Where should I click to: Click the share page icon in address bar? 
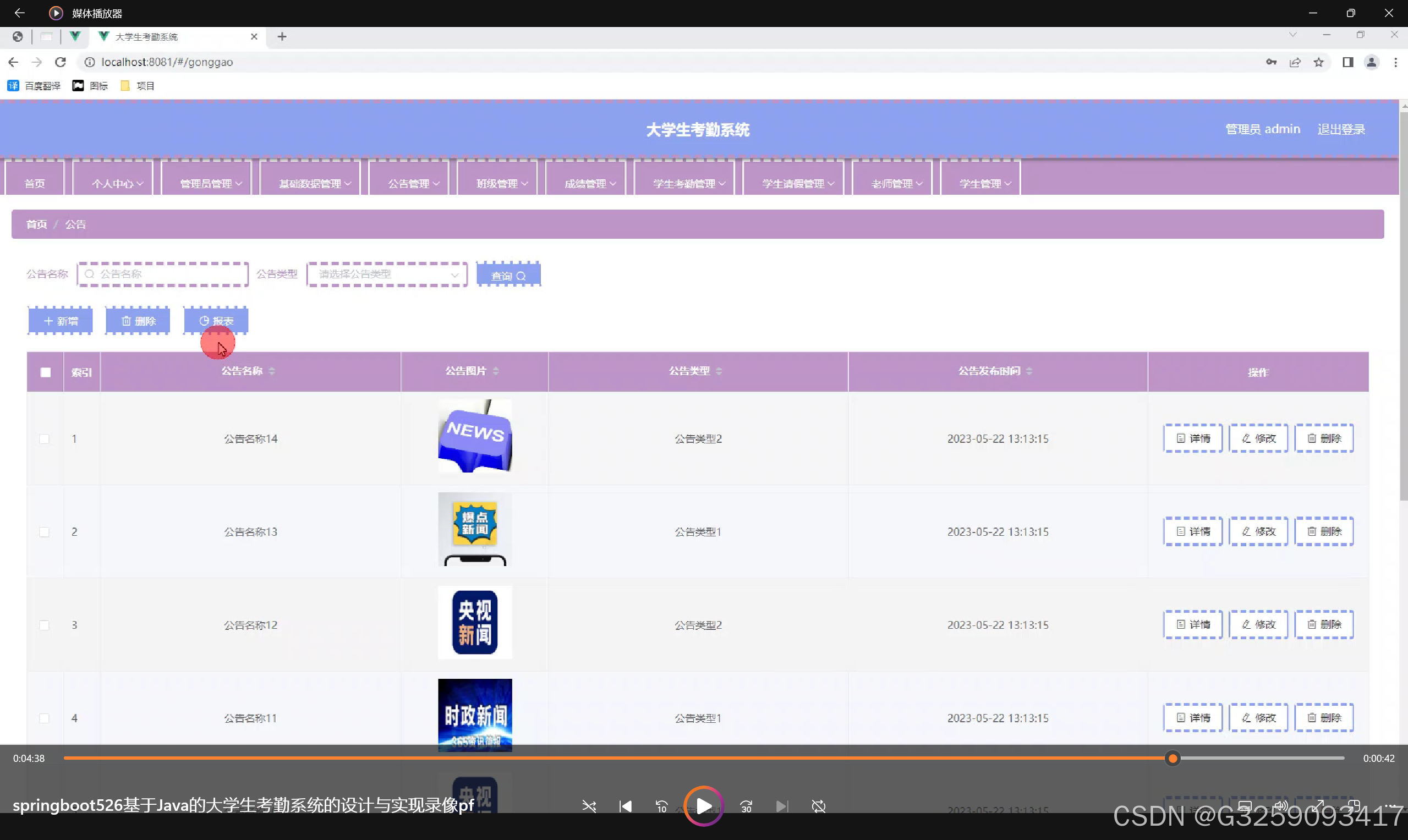tap(1295, 62)
